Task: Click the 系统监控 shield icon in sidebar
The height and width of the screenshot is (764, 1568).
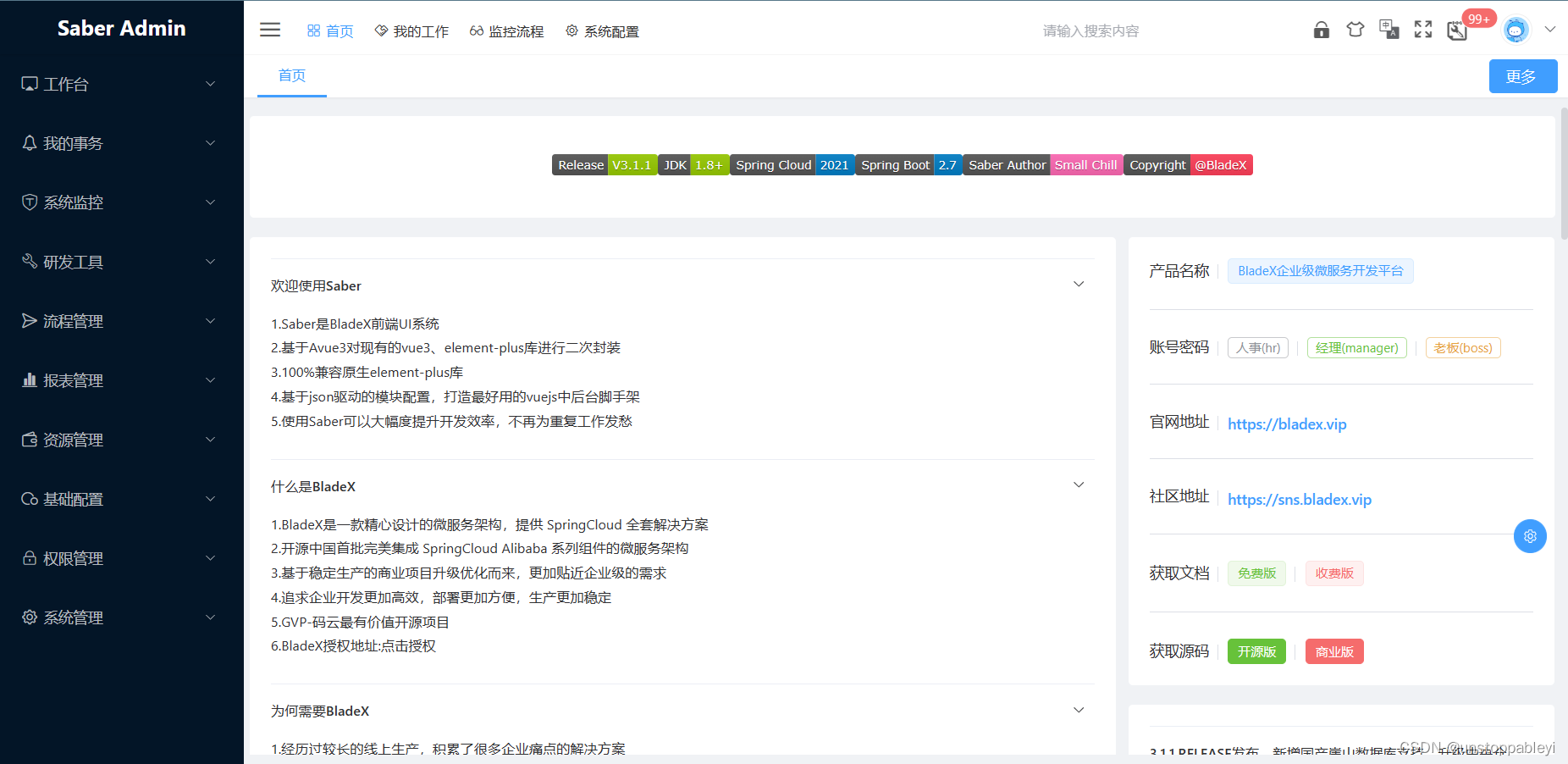Action: point(30,202)
